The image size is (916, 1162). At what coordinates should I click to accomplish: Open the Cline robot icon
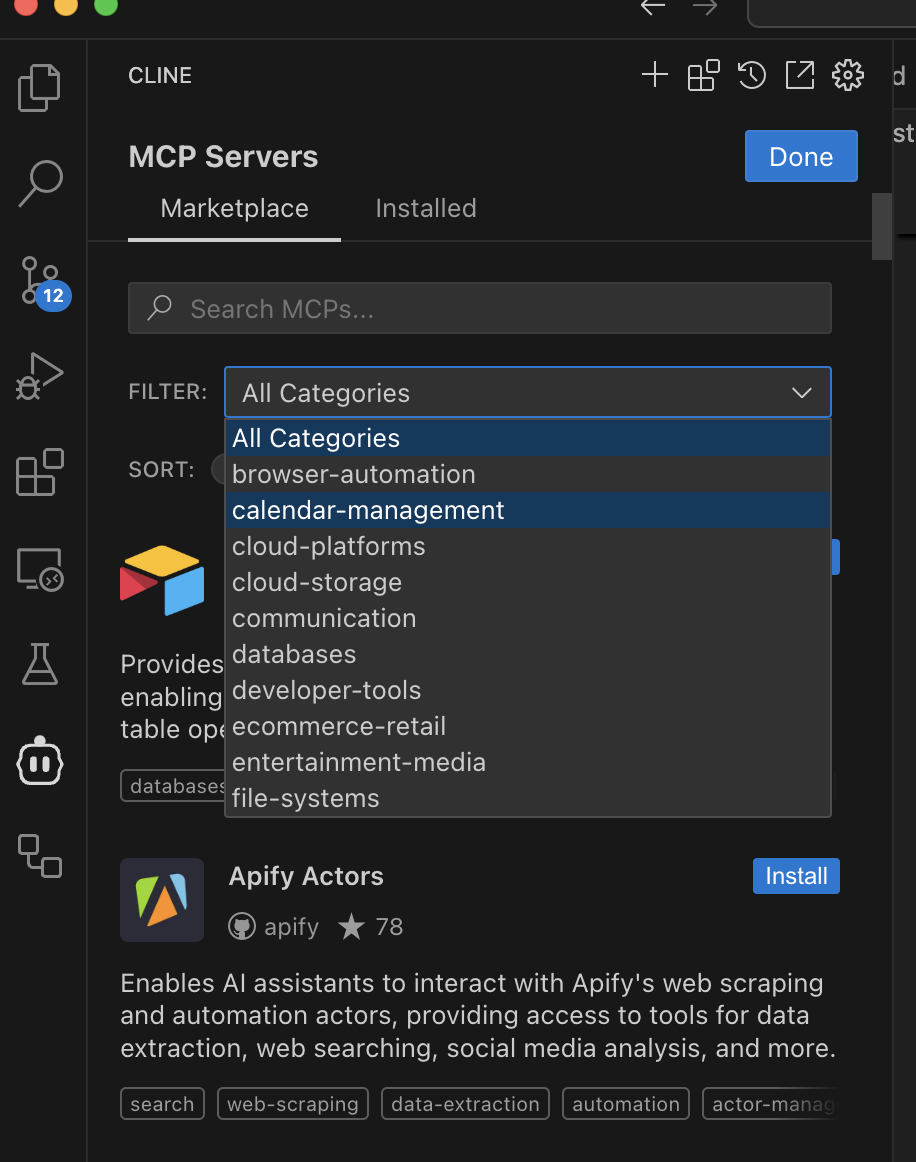point(40,763)
